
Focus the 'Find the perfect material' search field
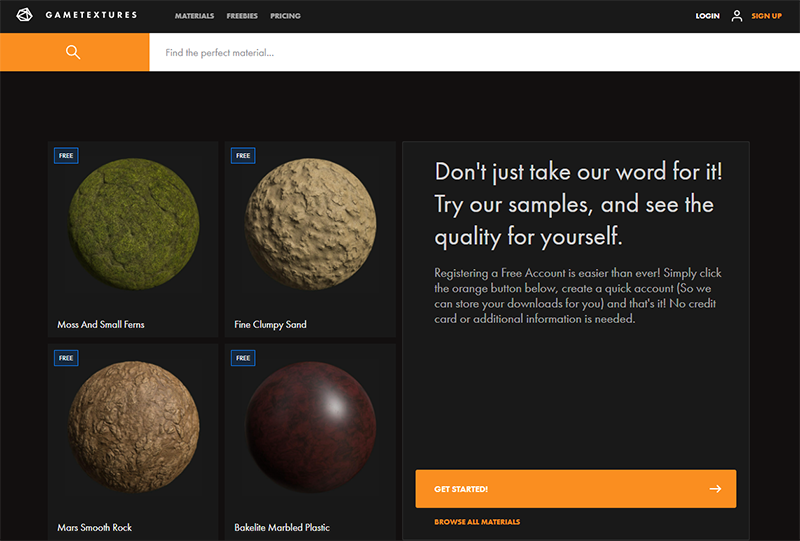[x=470, y=52]
